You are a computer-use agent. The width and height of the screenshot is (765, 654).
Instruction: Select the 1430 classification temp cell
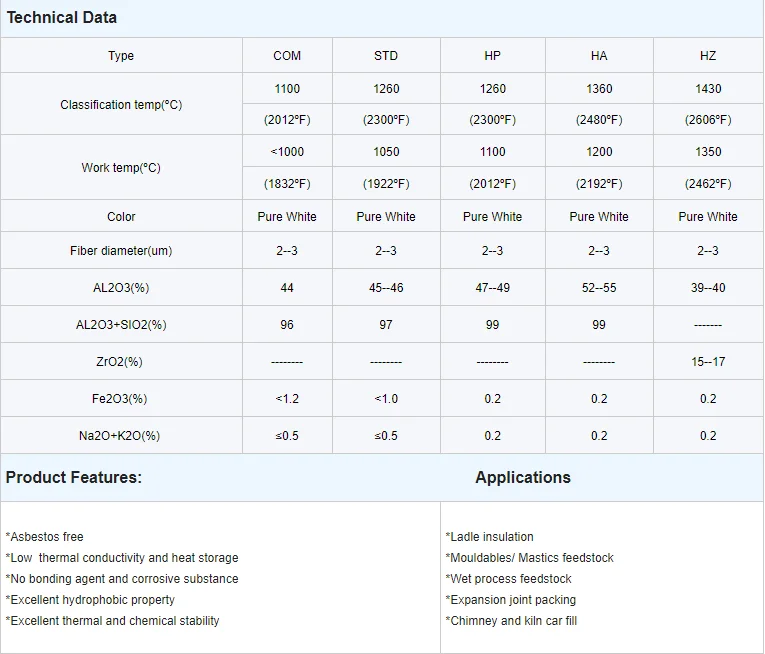[708, 89]
